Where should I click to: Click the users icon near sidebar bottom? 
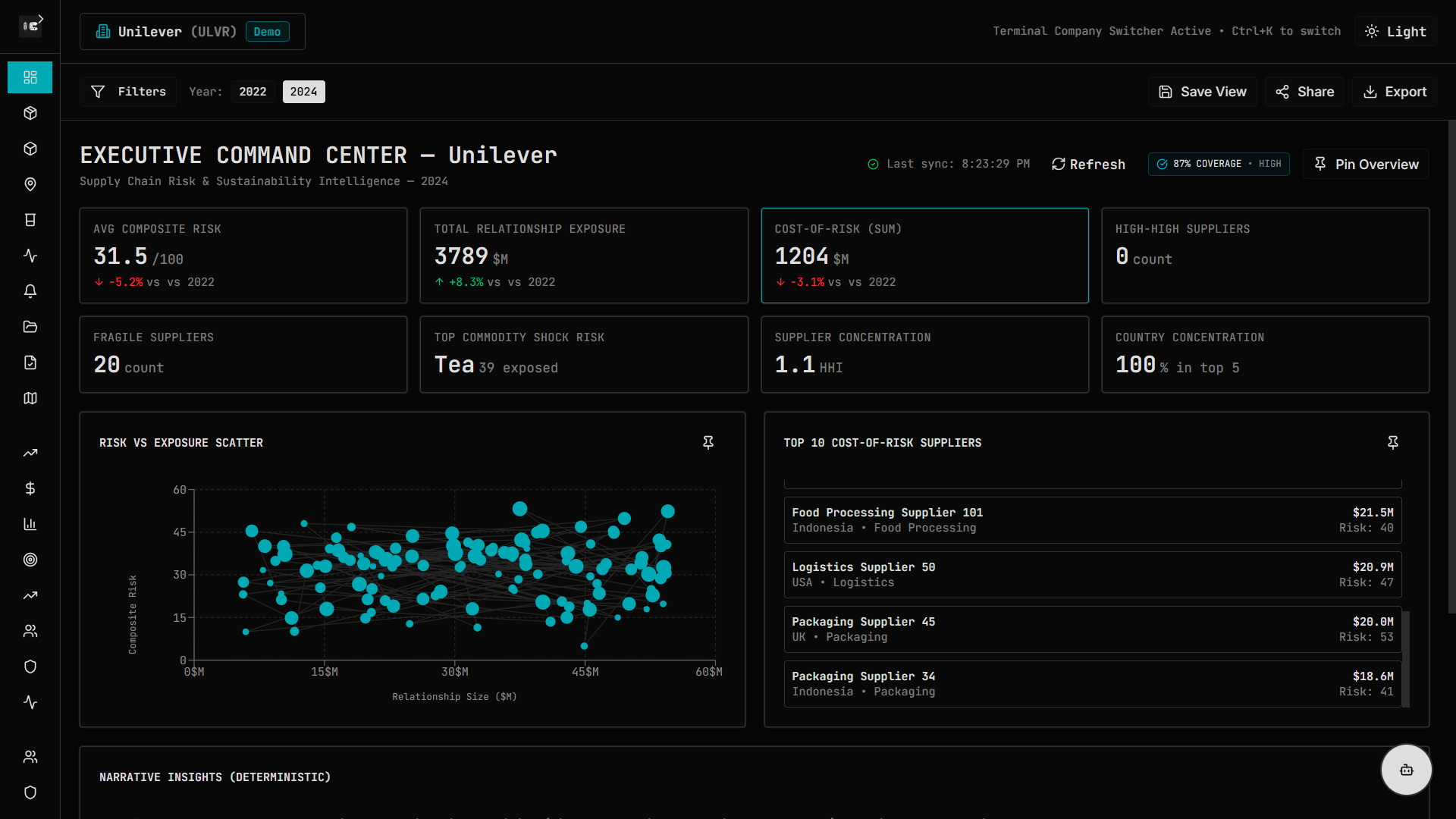click(30, 757)
